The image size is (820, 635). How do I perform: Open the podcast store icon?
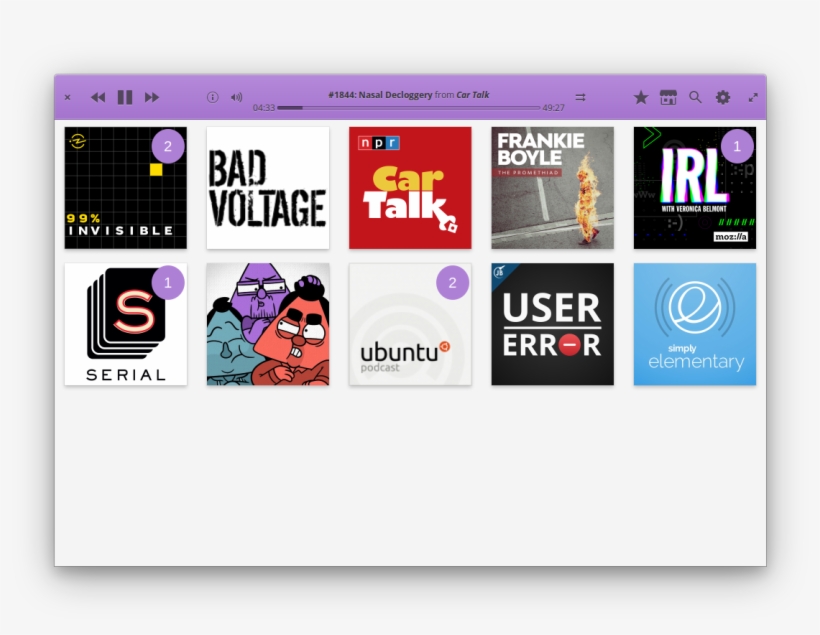click(x=668, y=97)
